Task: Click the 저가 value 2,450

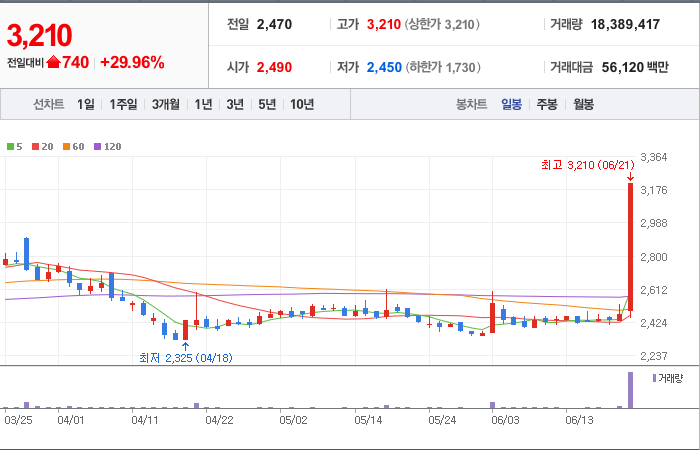Action: (x=384, y=67)
